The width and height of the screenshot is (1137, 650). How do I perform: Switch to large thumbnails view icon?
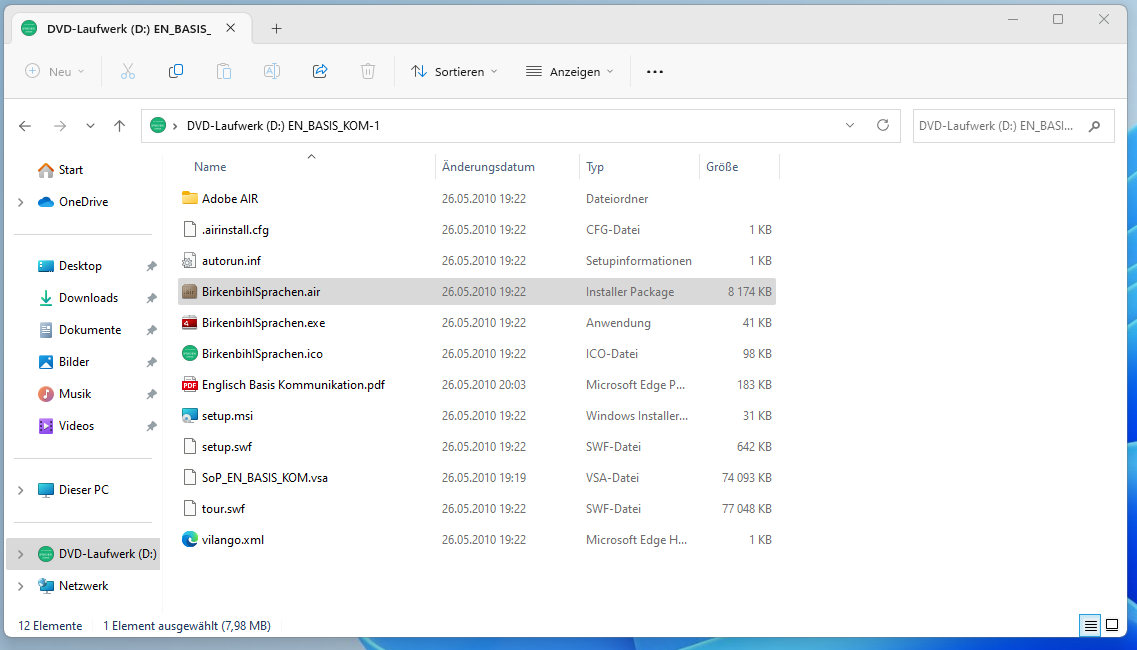(1112, 625)
